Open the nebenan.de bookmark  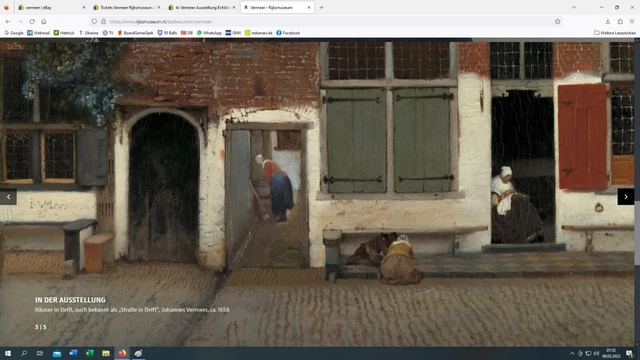(258, 33)
